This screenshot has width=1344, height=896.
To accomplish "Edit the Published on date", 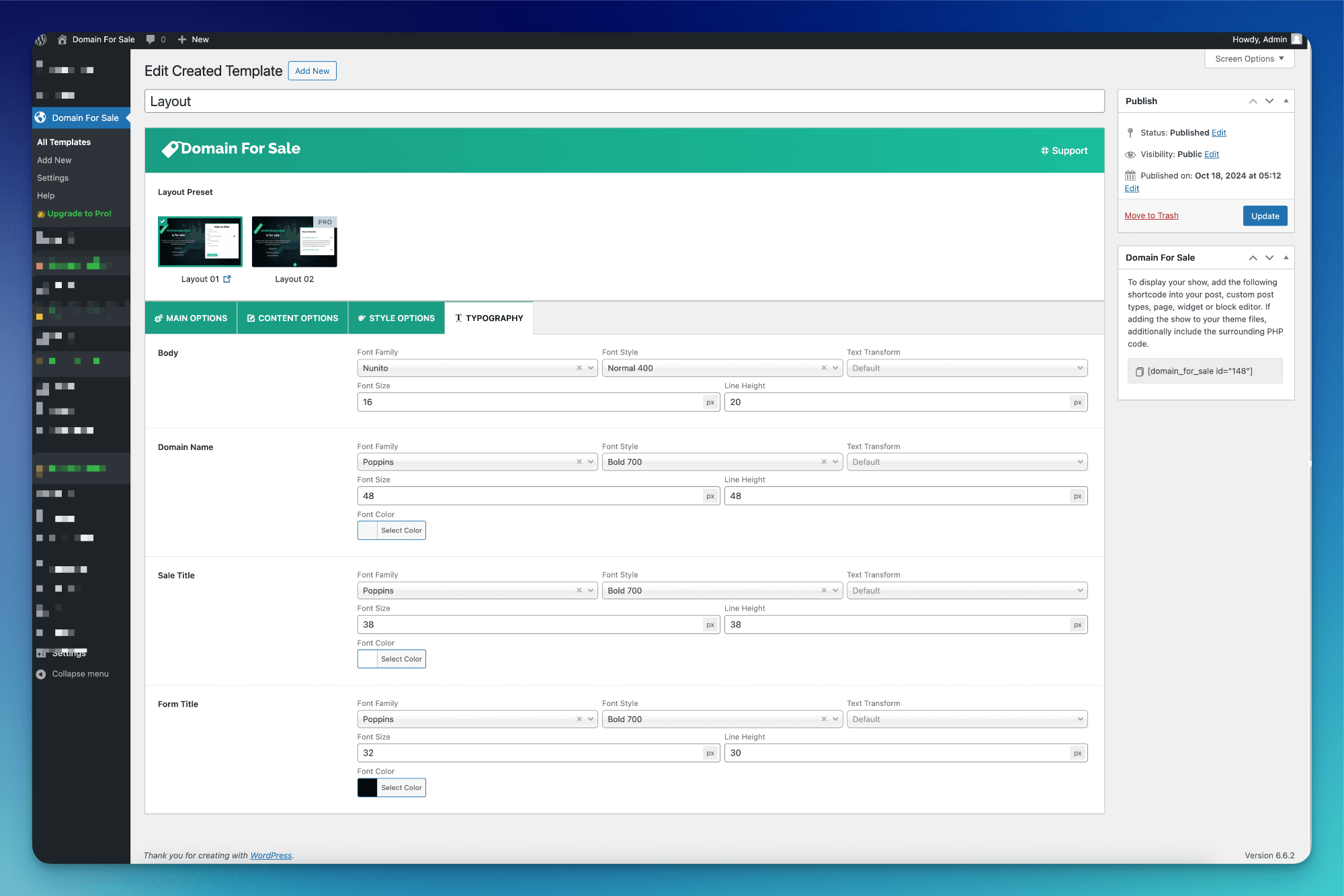I will [x=1132, y=189].
